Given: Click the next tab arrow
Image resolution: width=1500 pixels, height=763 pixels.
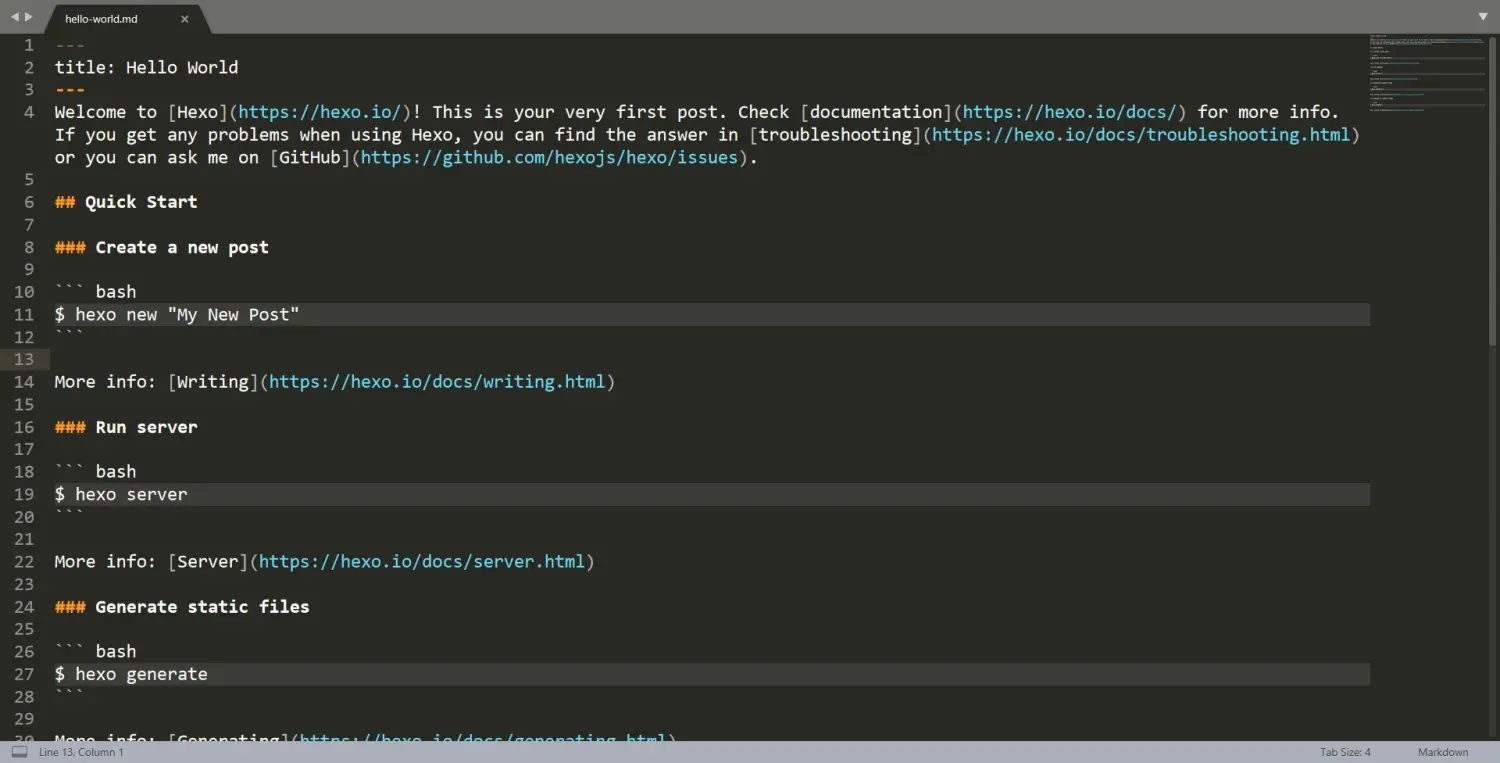Looking at the screenshot, I should point(28,17).
